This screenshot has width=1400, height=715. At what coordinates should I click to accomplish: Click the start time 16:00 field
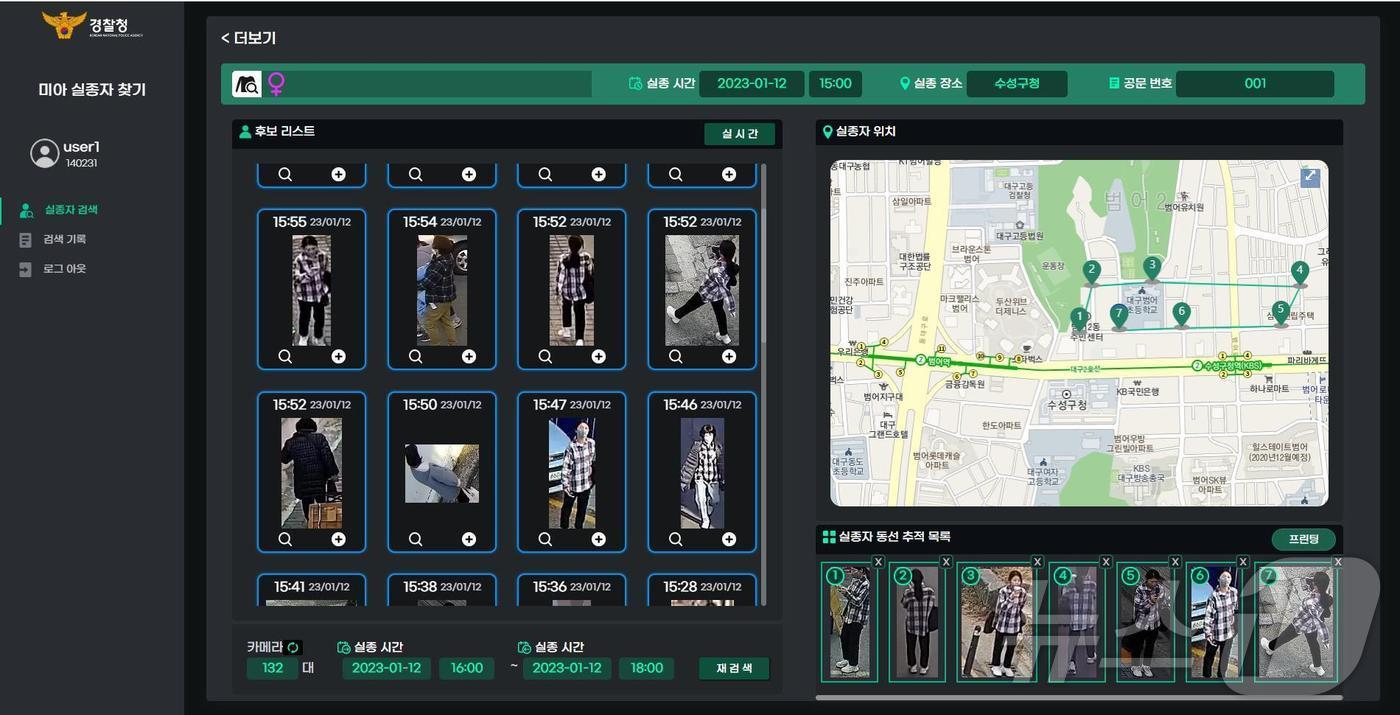[466, 668]
